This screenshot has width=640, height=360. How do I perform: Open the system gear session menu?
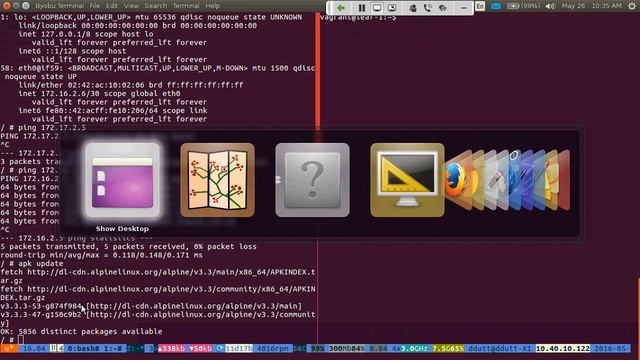pyautogui.click(x=632, y=6)
